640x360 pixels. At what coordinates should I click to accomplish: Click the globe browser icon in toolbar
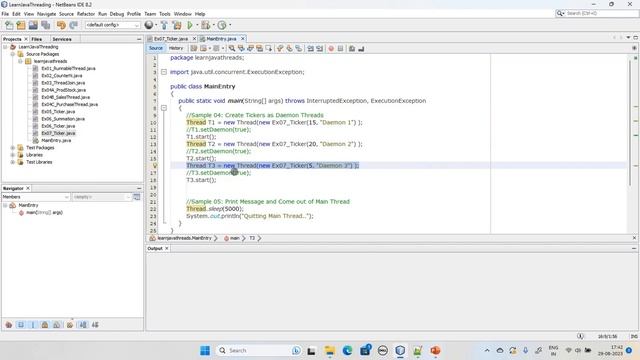(x=149, y=25)
